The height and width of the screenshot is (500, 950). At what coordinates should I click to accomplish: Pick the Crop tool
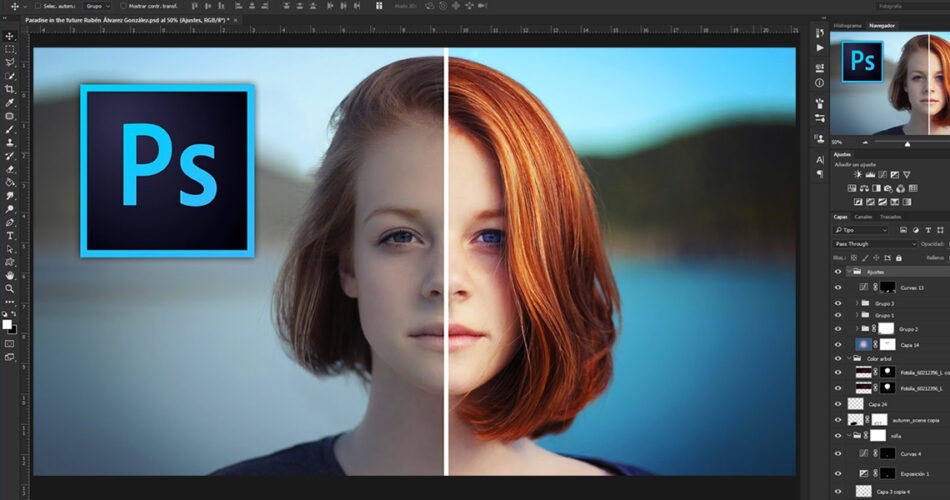tap(10, 89)
